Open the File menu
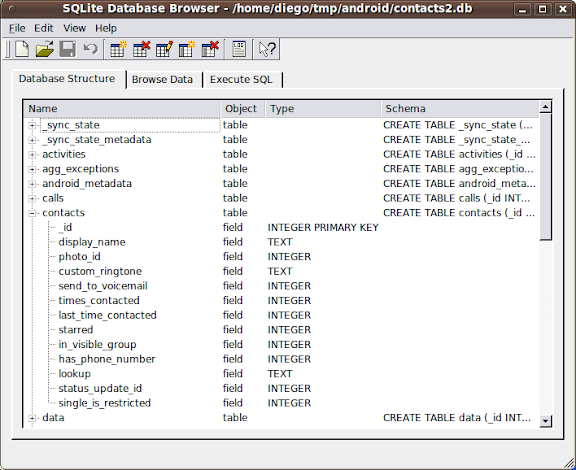The width and height of the screenshot is (576, 470). (17, 28)
